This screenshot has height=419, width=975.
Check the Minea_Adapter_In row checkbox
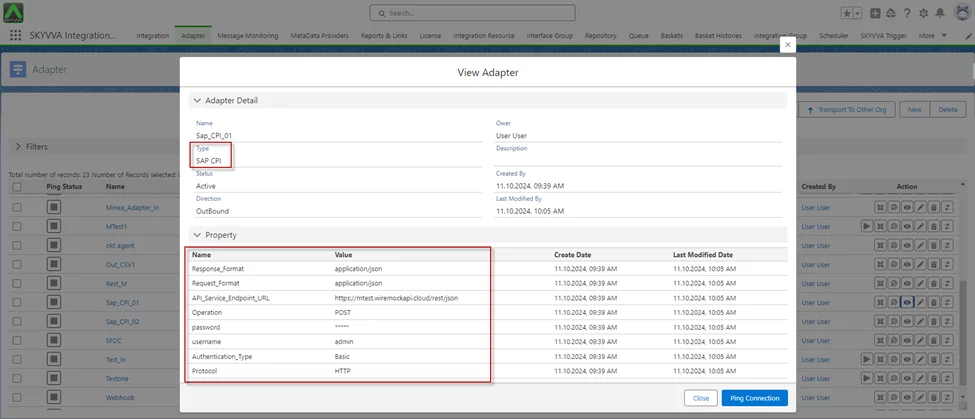click(x=16, y=207)
